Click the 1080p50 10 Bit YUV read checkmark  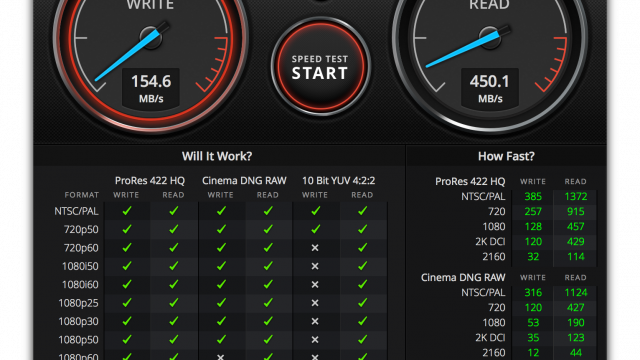click(x=362, y=340)
